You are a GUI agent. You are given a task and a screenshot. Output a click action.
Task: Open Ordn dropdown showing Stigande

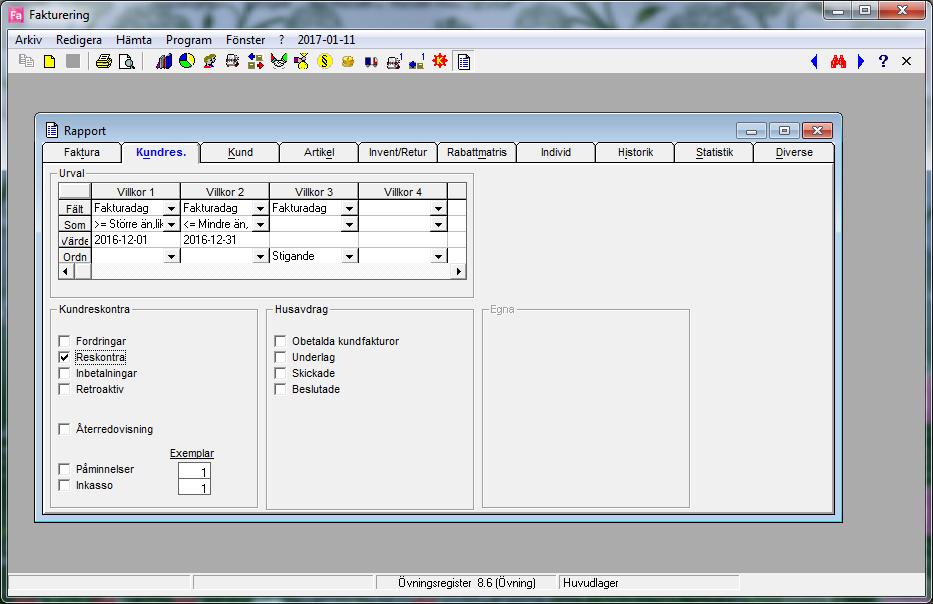click(349, 256)
